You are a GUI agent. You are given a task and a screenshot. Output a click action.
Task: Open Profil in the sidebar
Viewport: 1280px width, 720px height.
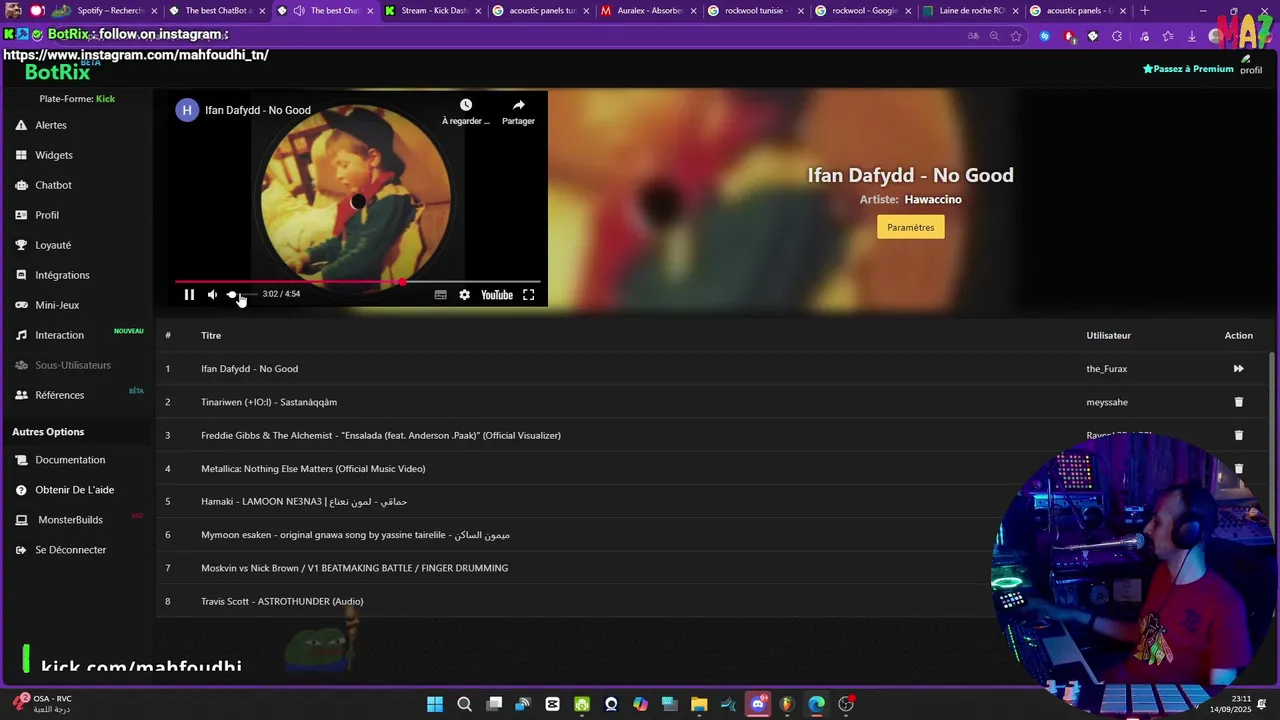[47, 215]
